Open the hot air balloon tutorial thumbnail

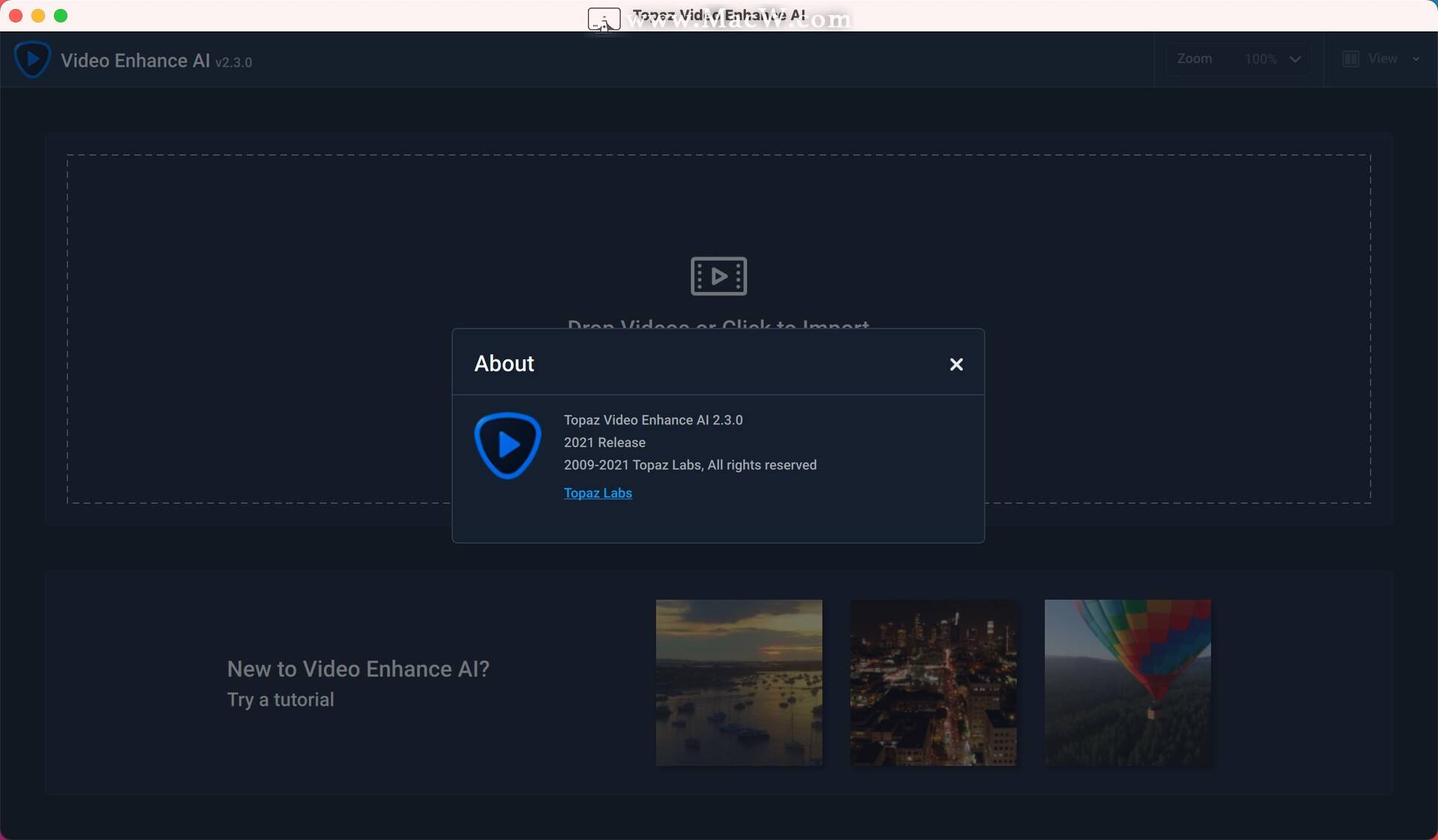(1128, 683)
